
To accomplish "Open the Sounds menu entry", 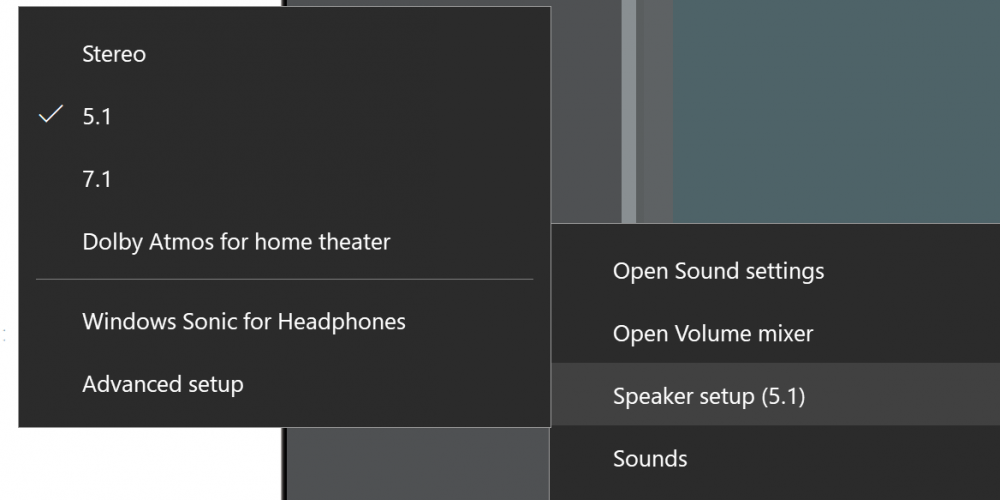I will pos(650,459).
